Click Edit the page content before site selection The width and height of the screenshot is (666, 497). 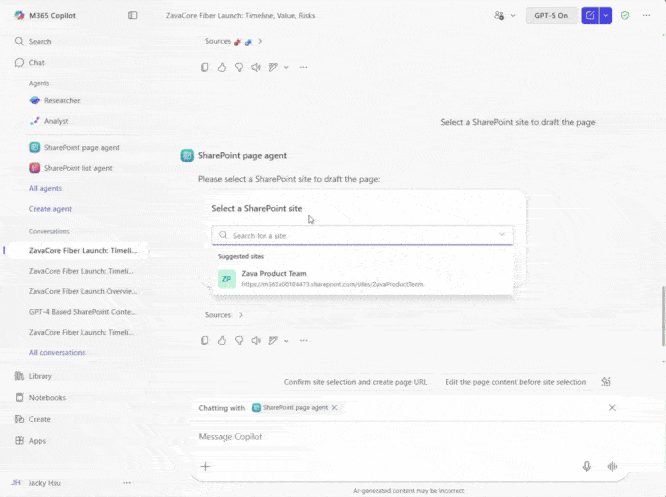(516, 382)
